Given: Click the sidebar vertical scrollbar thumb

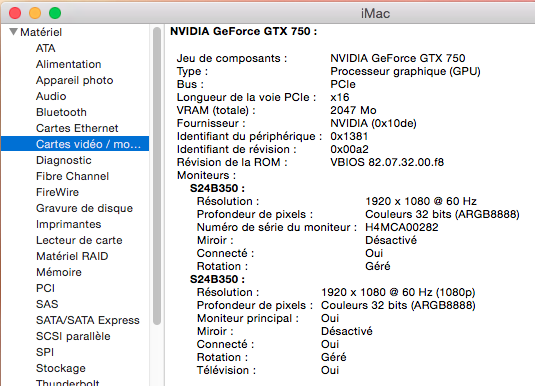Looking at the screenshot, I should [157, 176].
